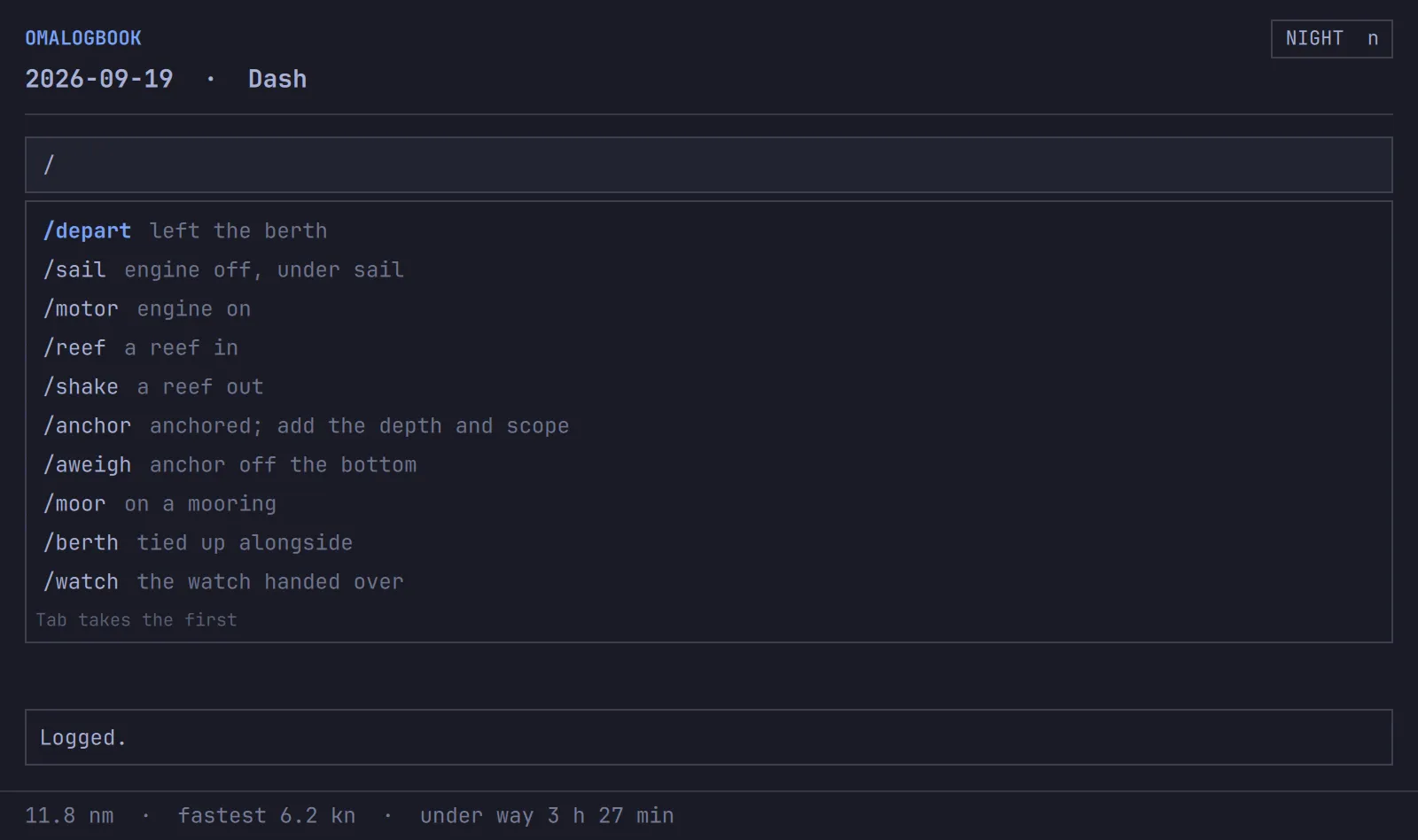
Task: Choose the /reef command suggestion
Action: click(x=709, y=347)
